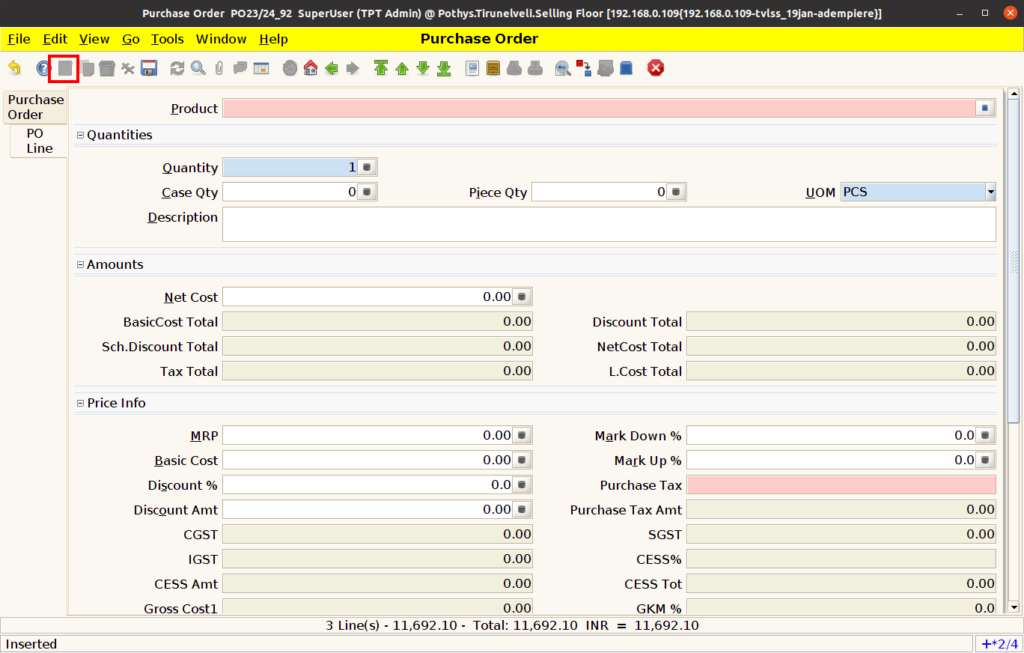The image size is (1024, 653).
Task: Open the Tools menu
Action: (167, 39)
